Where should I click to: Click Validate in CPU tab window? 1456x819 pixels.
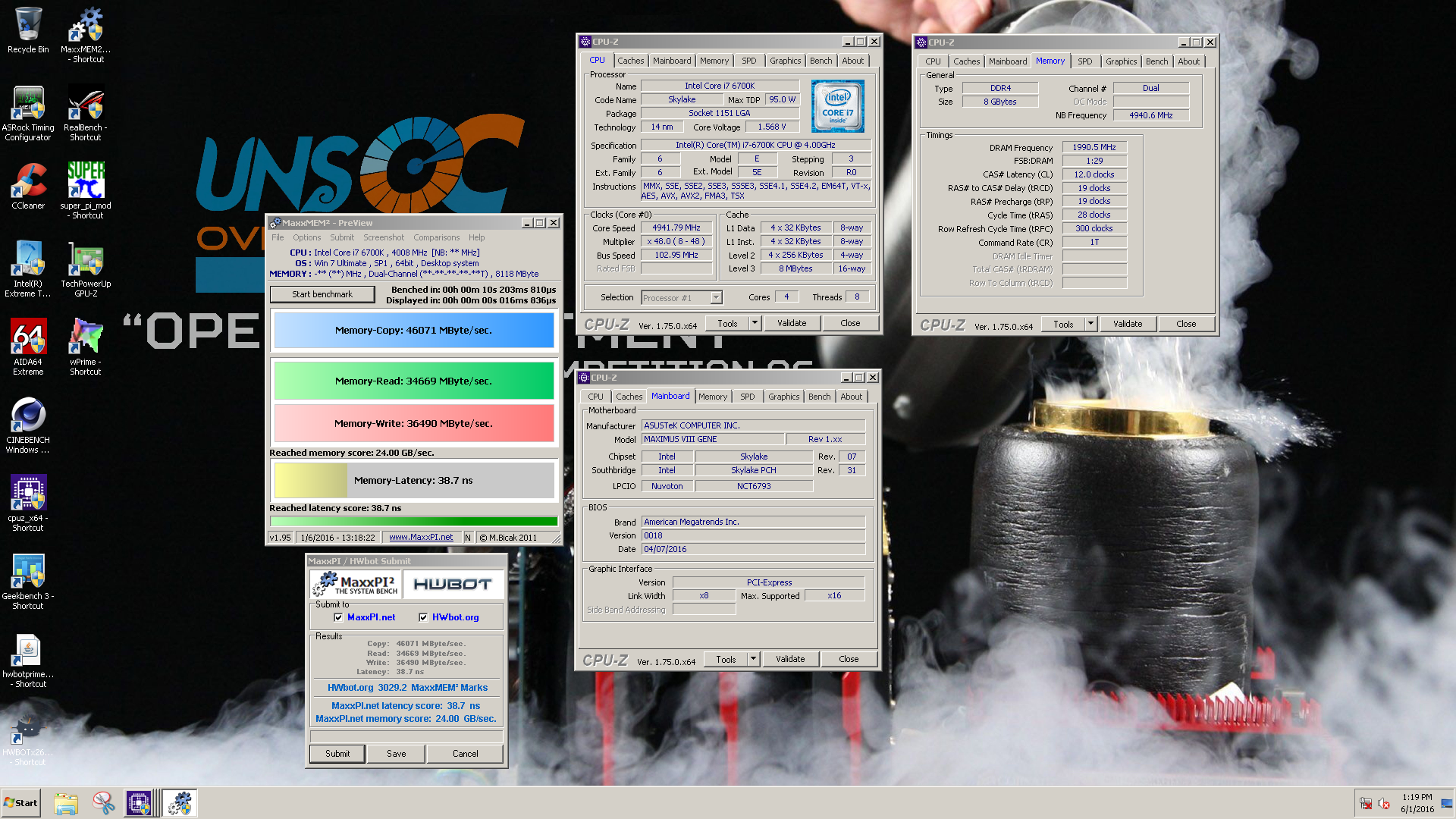click(x=792, y=323)
